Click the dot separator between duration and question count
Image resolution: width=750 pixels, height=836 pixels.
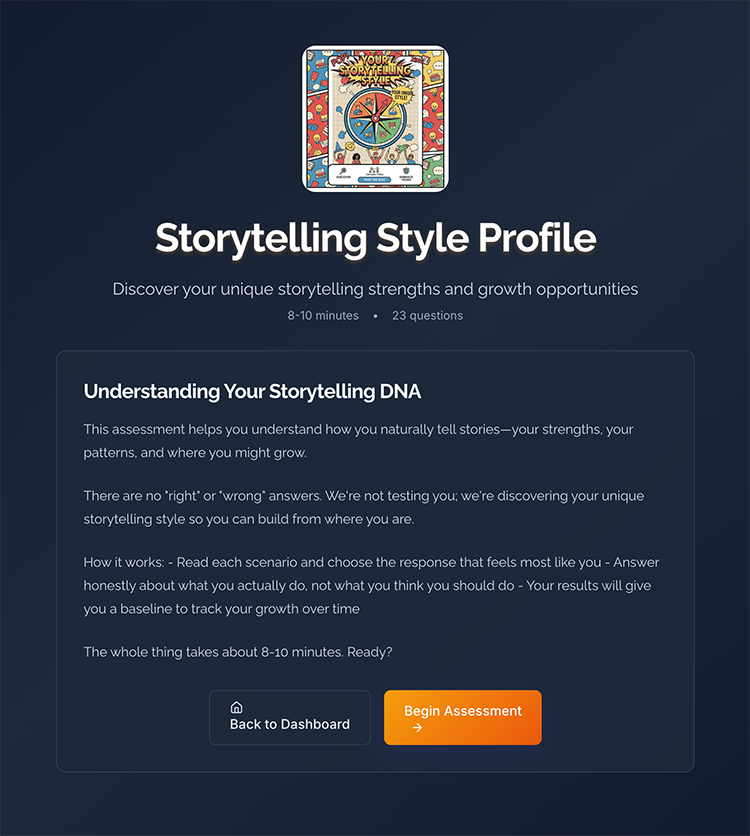[x=375, y=315]
